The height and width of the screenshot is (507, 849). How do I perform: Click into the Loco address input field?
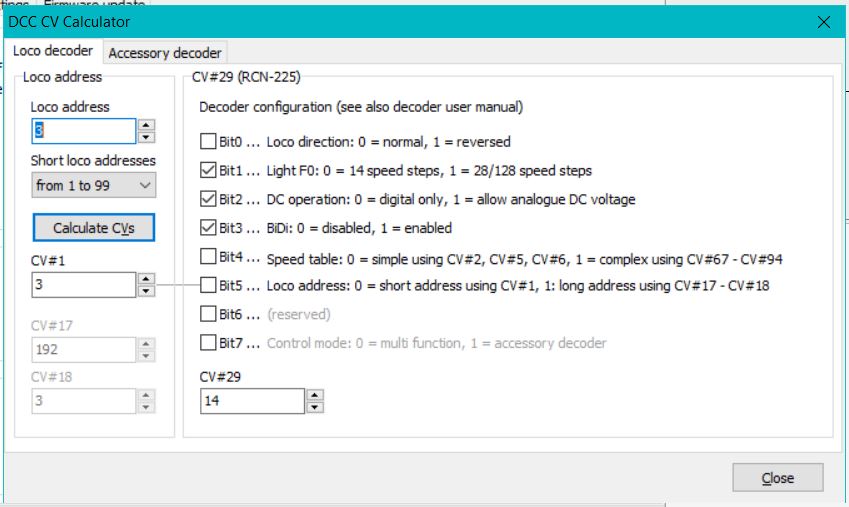(x=83, y=131)
